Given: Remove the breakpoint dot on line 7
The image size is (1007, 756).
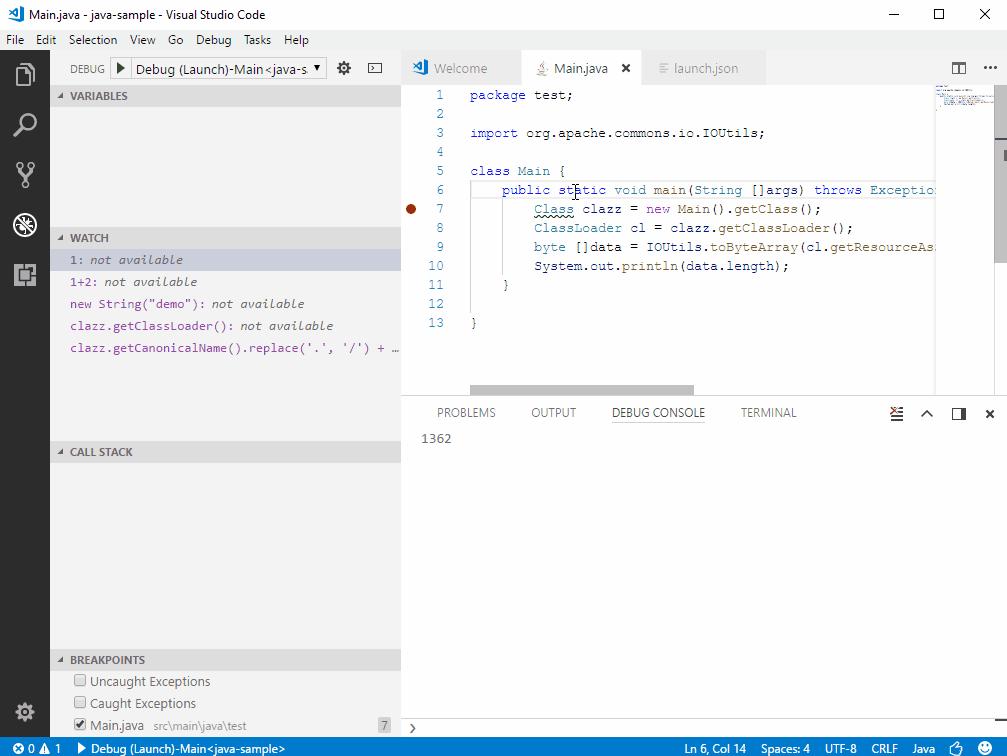Looking at the screenshot, I should click(x=411, y=209).
